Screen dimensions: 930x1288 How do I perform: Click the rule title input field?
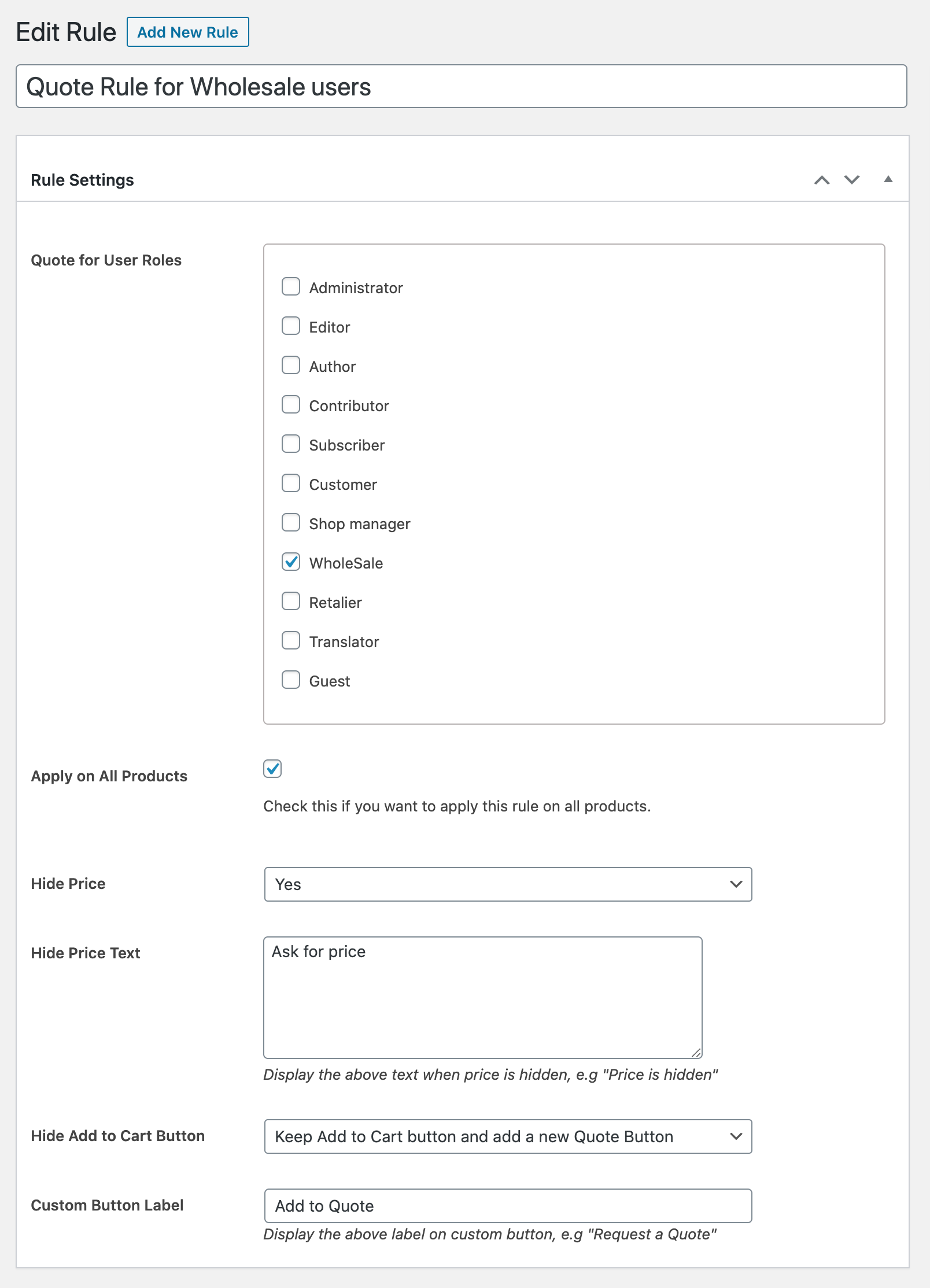461,87
